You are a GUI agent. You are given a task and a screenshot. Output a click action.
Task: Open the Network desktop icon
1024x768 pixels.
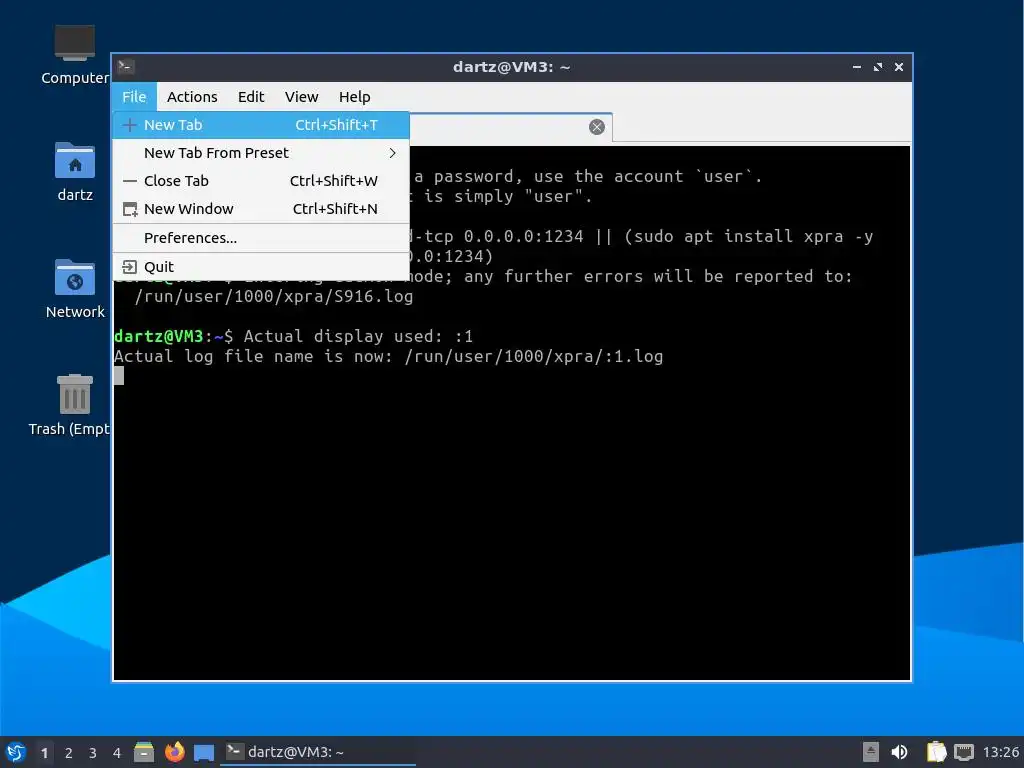74,289
